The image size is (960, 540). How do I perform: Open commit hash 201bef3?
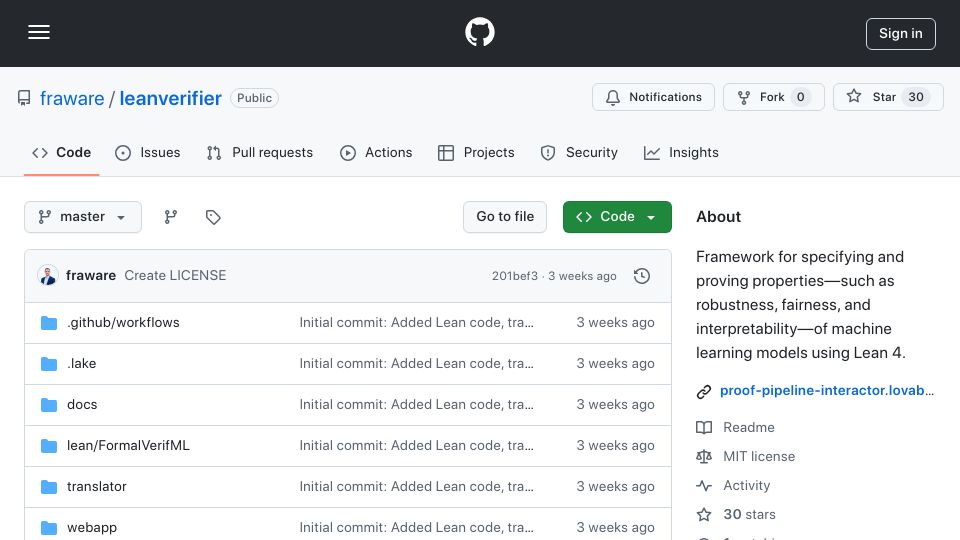pyautogui.click(x=515, y=276)
